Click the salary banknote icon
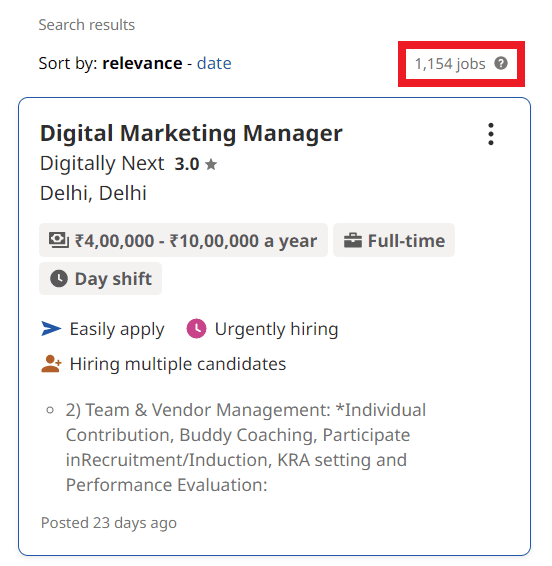This screenshot has height=566, width=552. pyautogui.click(x=58, y=240)
